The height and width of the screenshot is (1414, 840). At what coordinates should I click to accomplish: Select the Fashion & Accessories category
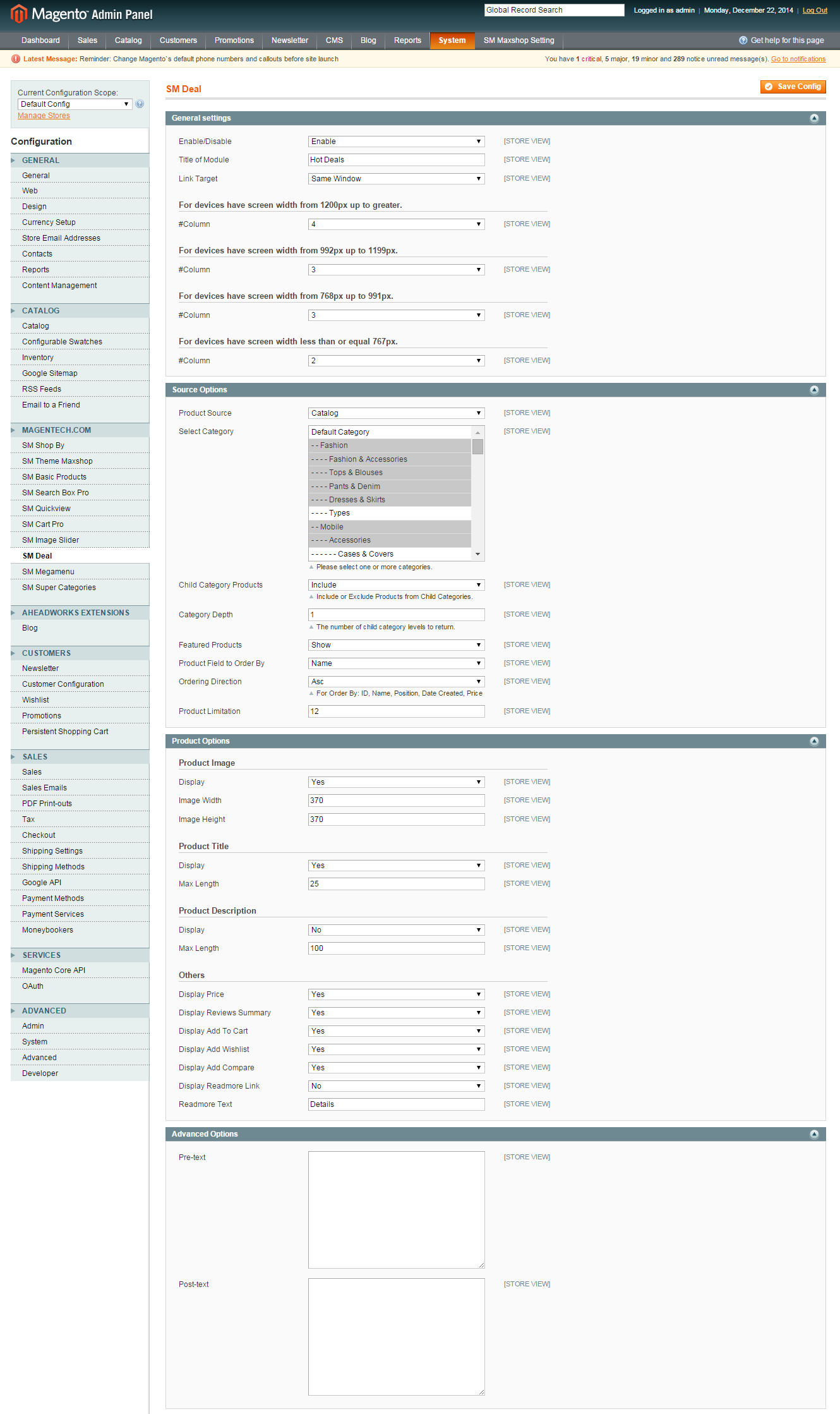(x=390, y=459)
